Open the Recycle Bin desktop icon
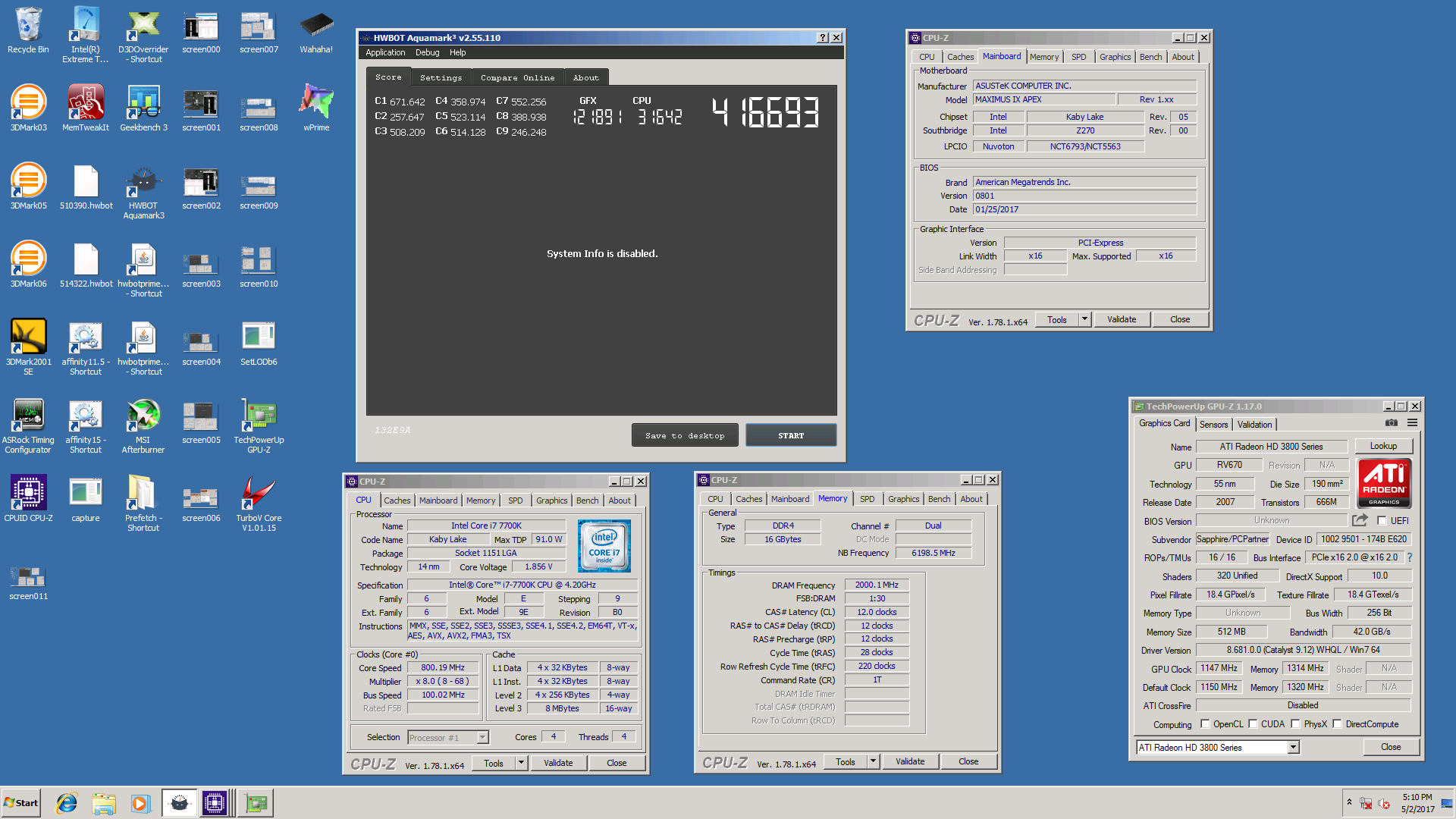 click(x=28, y=30)
